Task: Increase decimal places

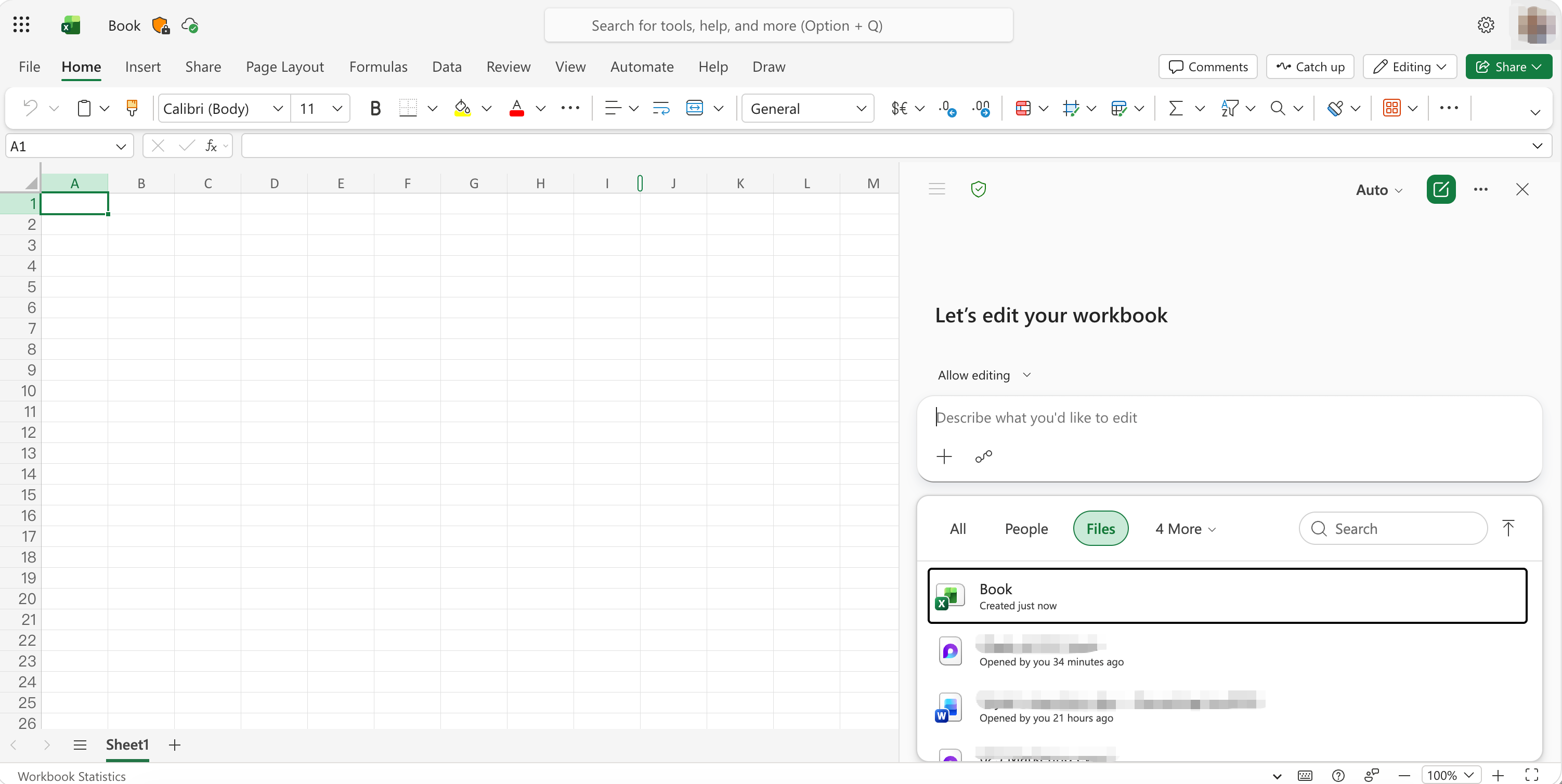Action: point(981,109)
